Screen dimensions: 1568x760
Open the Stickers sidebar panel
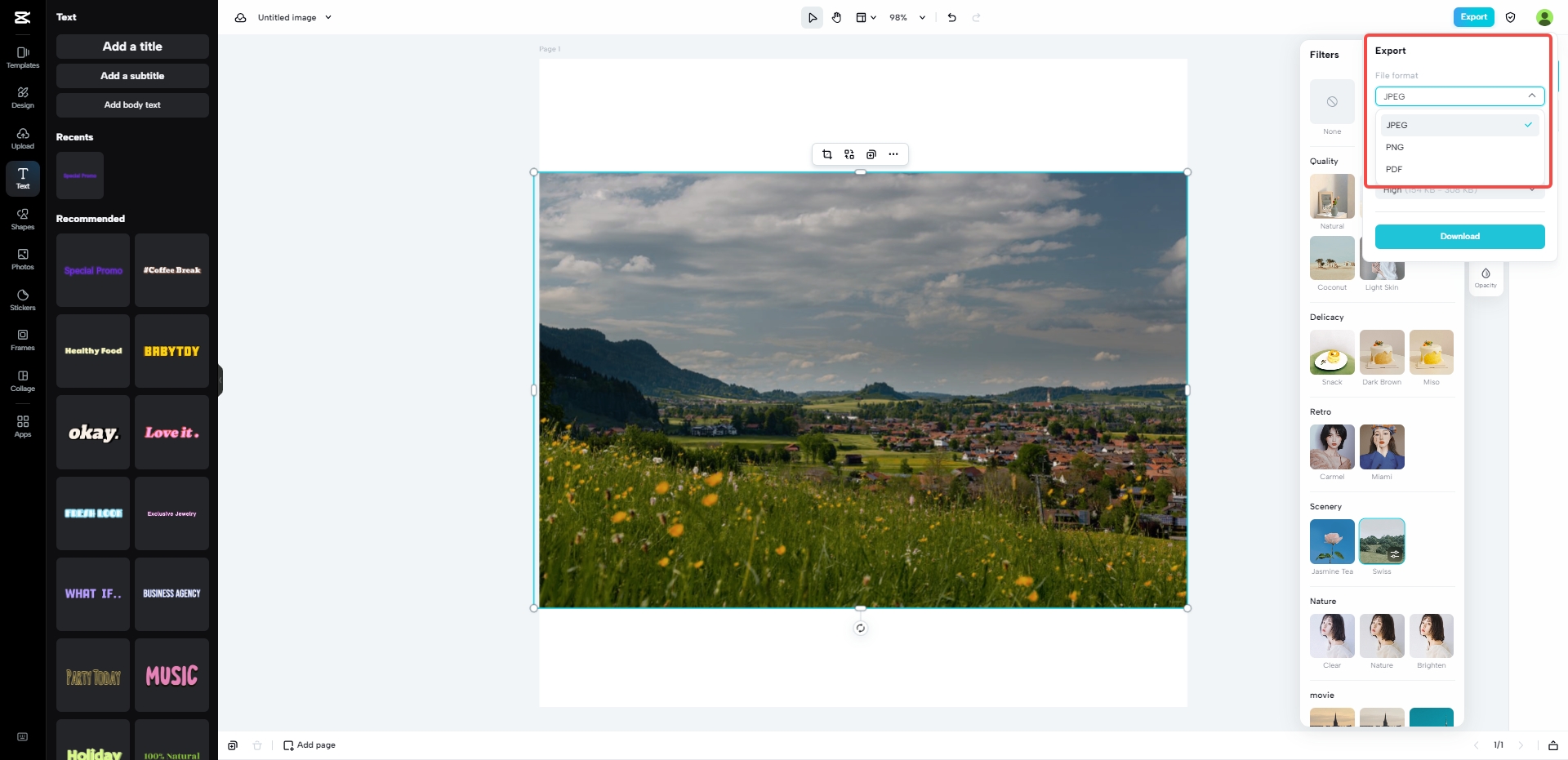(x=23, y=300)
